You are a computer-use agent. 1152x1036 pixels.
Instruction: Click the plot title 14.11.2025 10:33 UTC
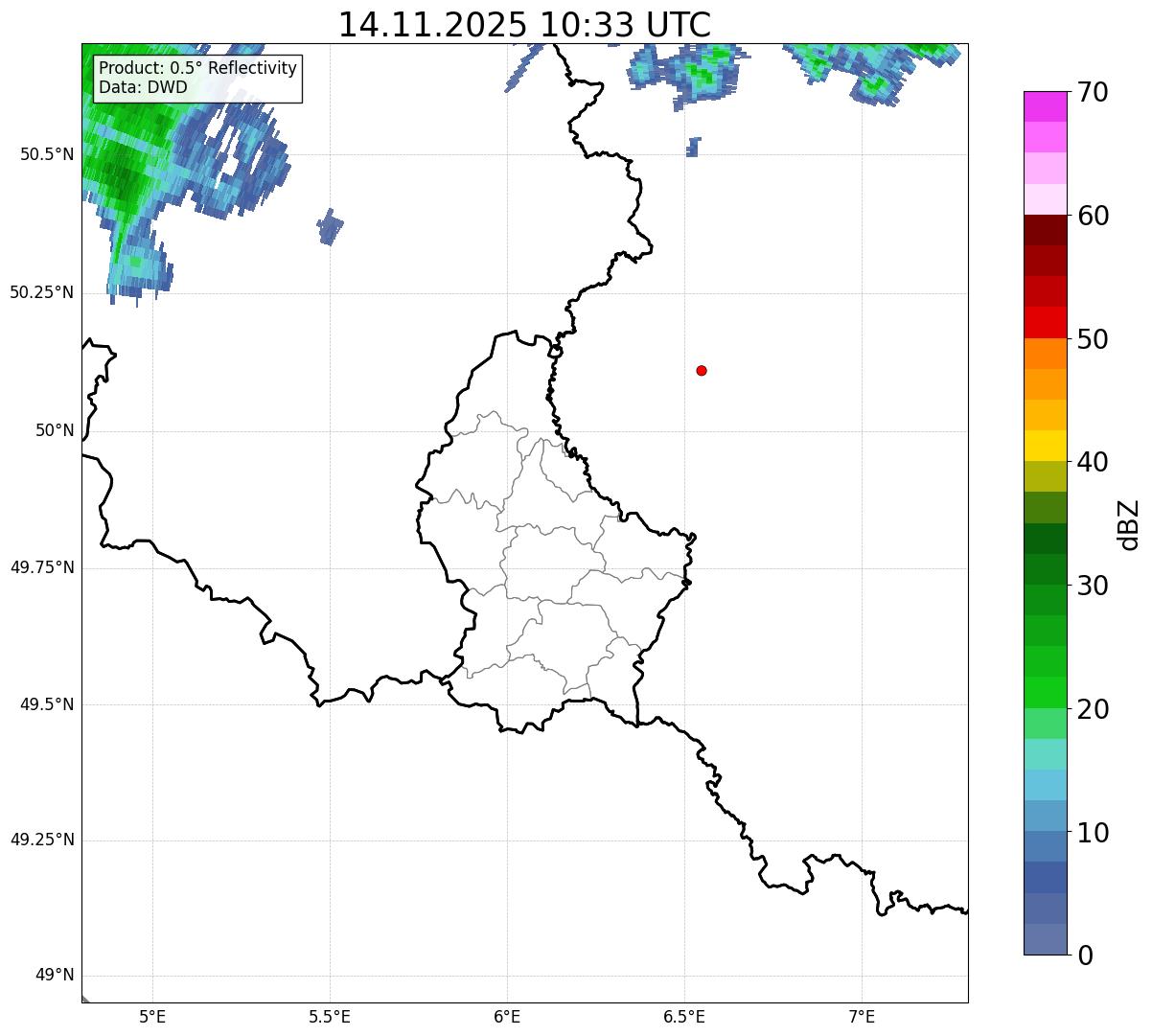point(524,25)
